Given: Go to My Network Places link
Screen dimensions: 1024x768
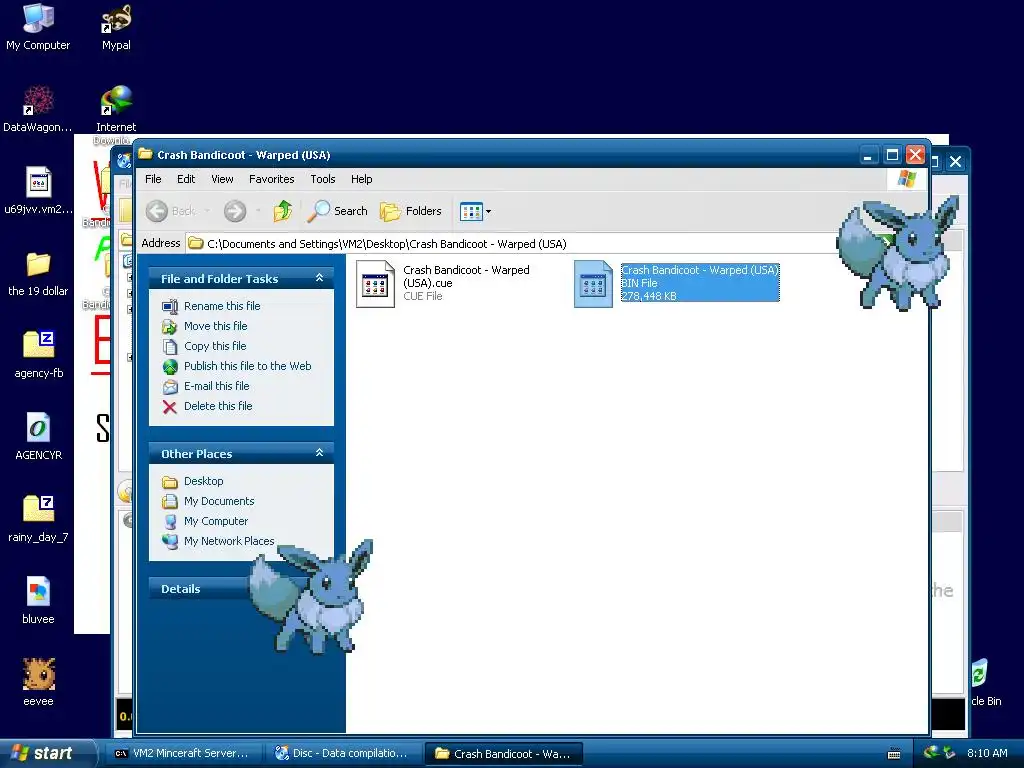Looking at the screenshot, I should point(229,541).
